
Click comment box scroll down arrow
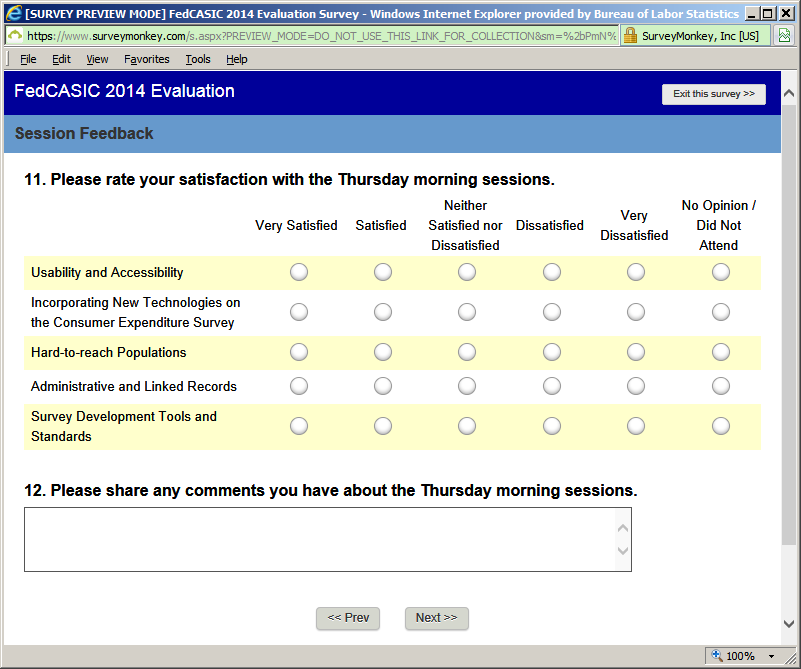point(623,551)
